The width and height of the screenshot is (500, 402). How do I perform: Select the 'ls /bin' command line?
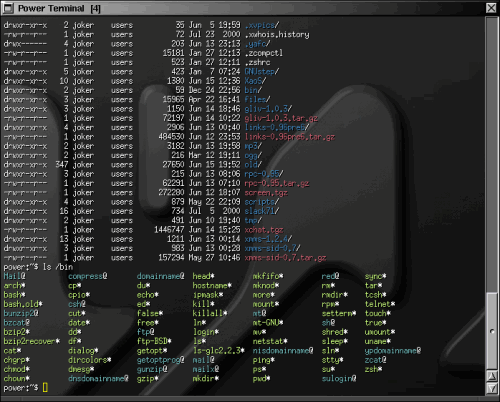(58, 267)
